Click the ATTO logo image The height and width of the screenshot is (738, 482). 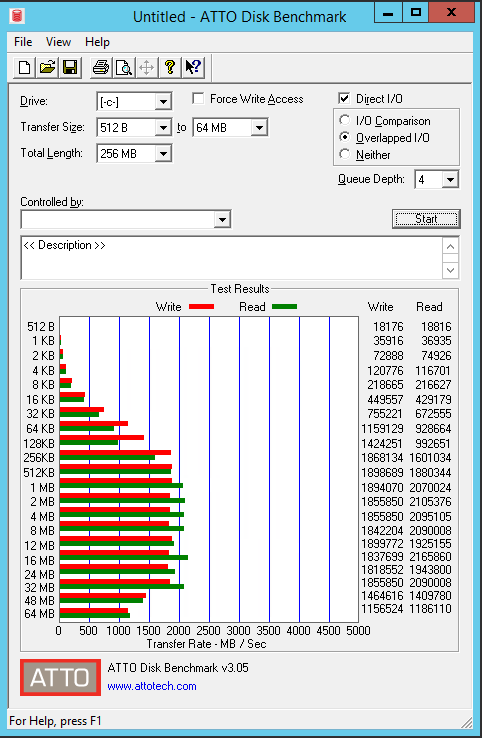(x=60, y=677)
